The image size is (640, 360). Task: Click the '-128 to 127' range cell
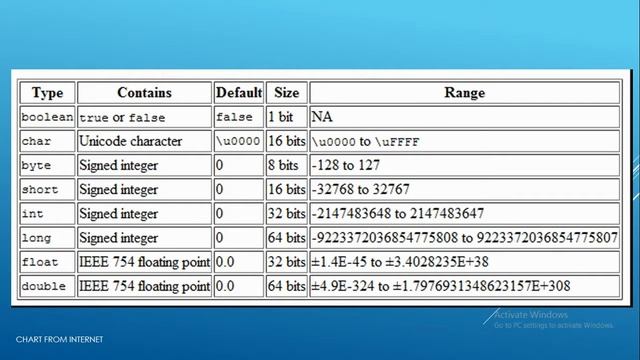pos(464,165)
